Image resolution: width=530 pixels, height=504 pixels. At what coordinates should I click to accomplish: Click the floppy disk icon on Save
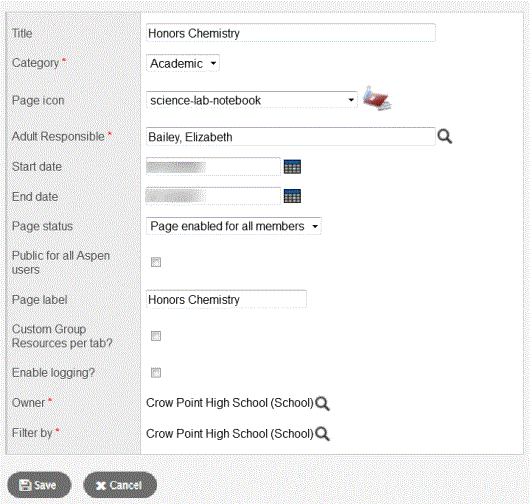25,485
